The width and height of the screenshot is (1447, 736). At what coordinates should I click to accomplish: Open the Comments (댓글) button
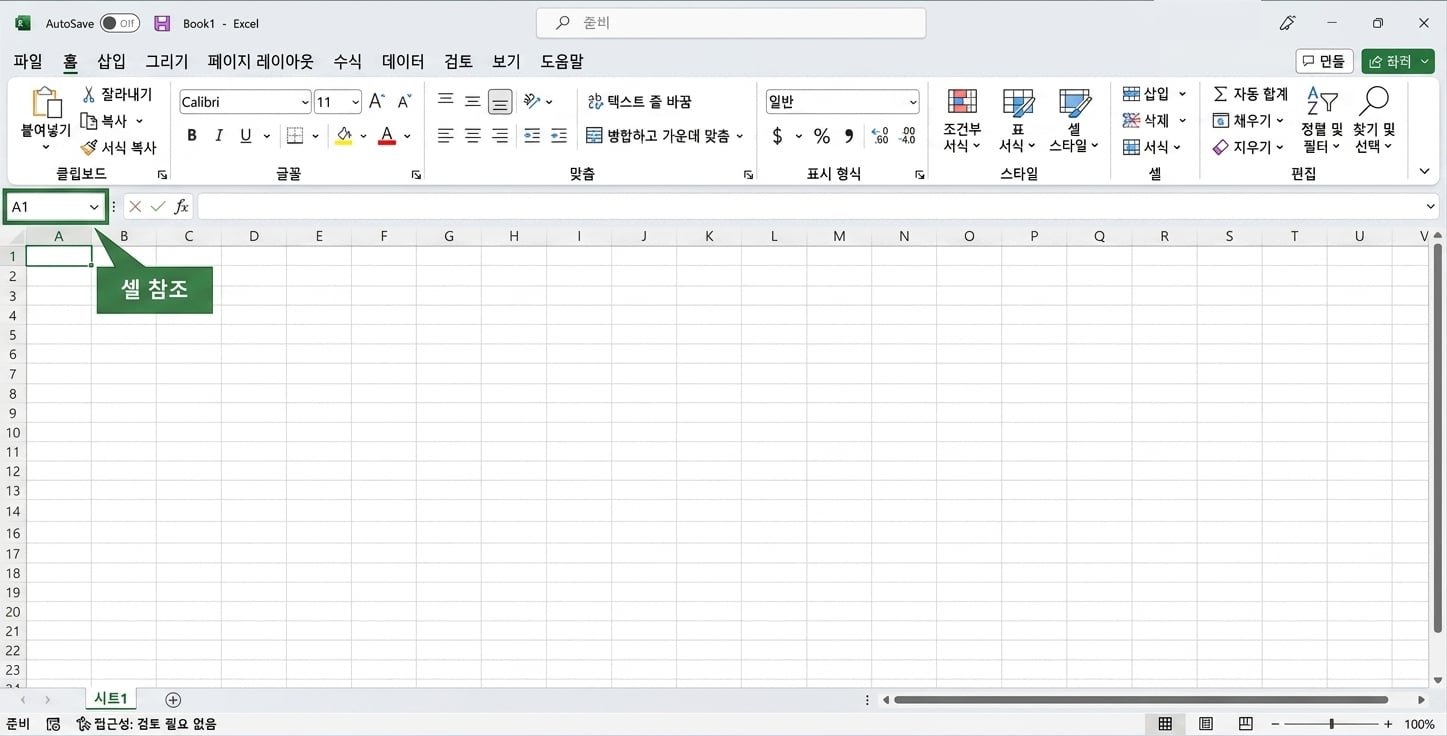[1324, 62]
